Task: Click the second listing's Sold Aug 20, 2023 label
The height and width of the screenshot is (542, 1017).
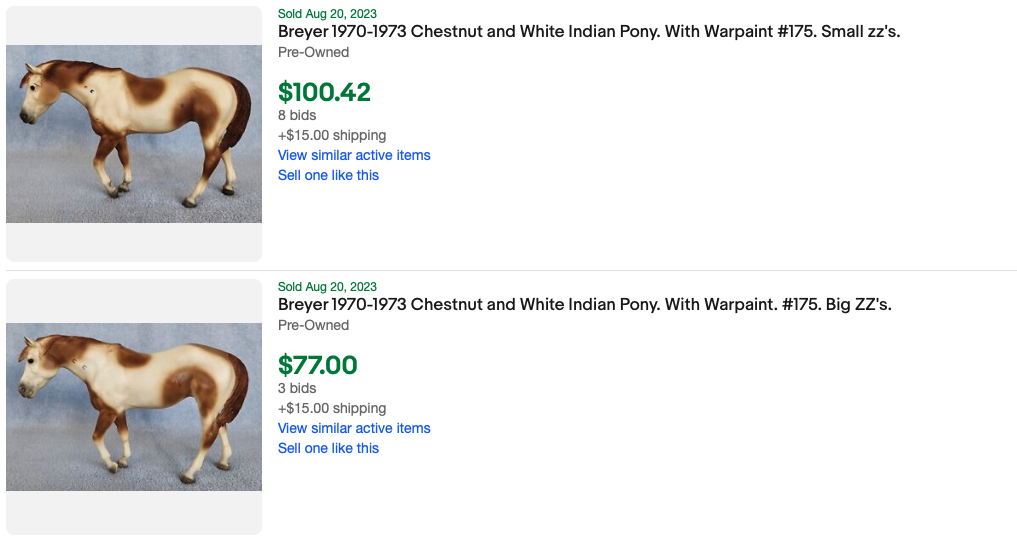Action: [x=327, y=287]
